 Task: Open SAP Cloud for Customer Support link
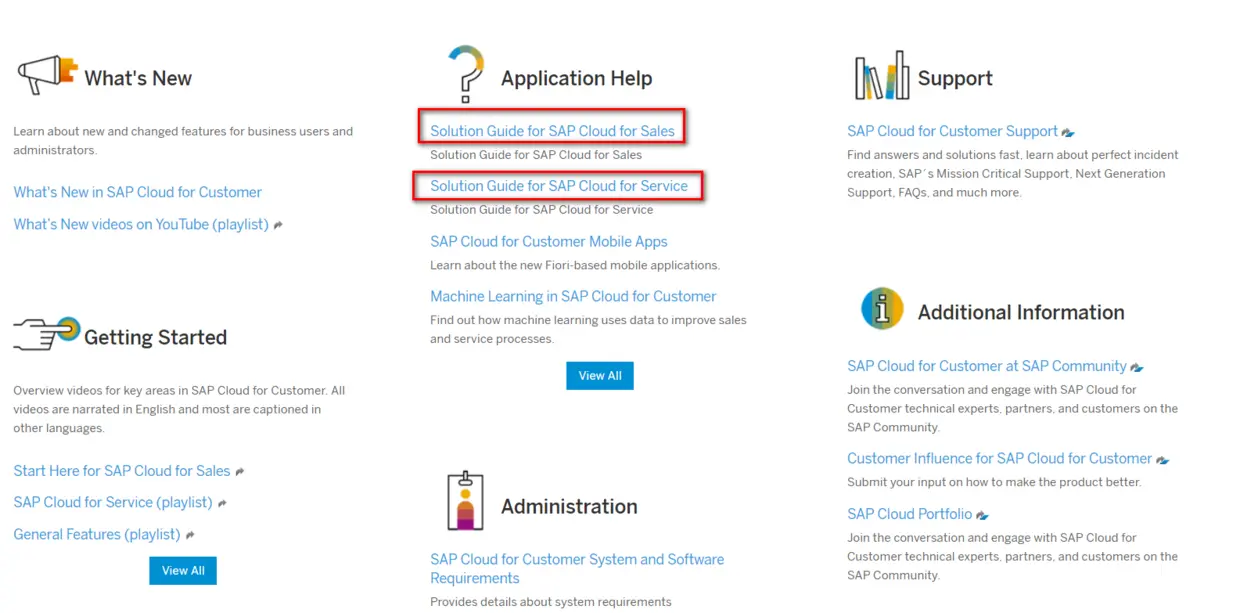[x=952, y=131]
